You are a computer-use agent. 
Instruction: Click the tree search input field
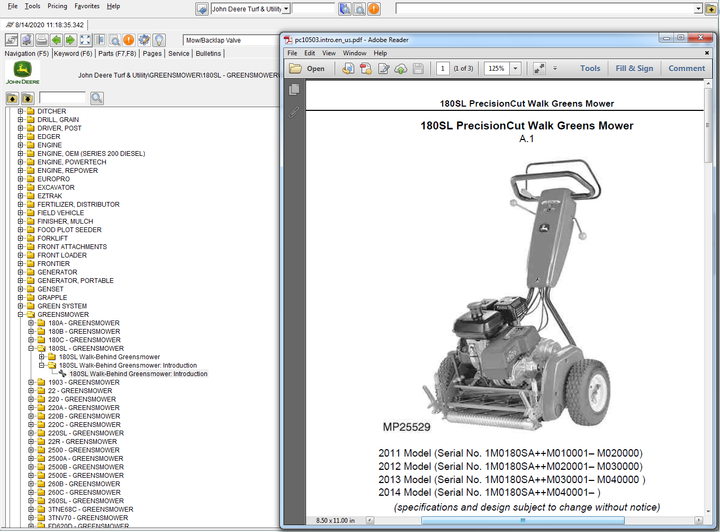pyautogui.click(x=62, y=98)
